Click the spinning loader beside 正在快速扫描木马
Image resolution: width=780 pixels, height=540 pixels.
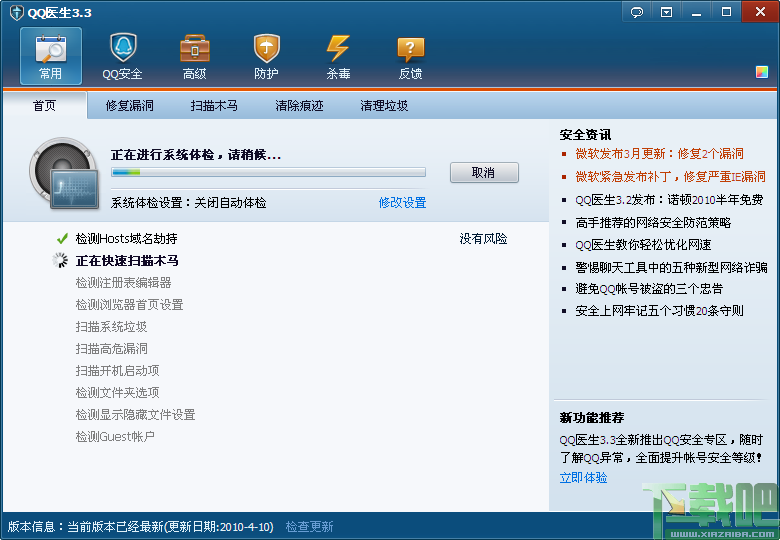[x=60, y=260]
